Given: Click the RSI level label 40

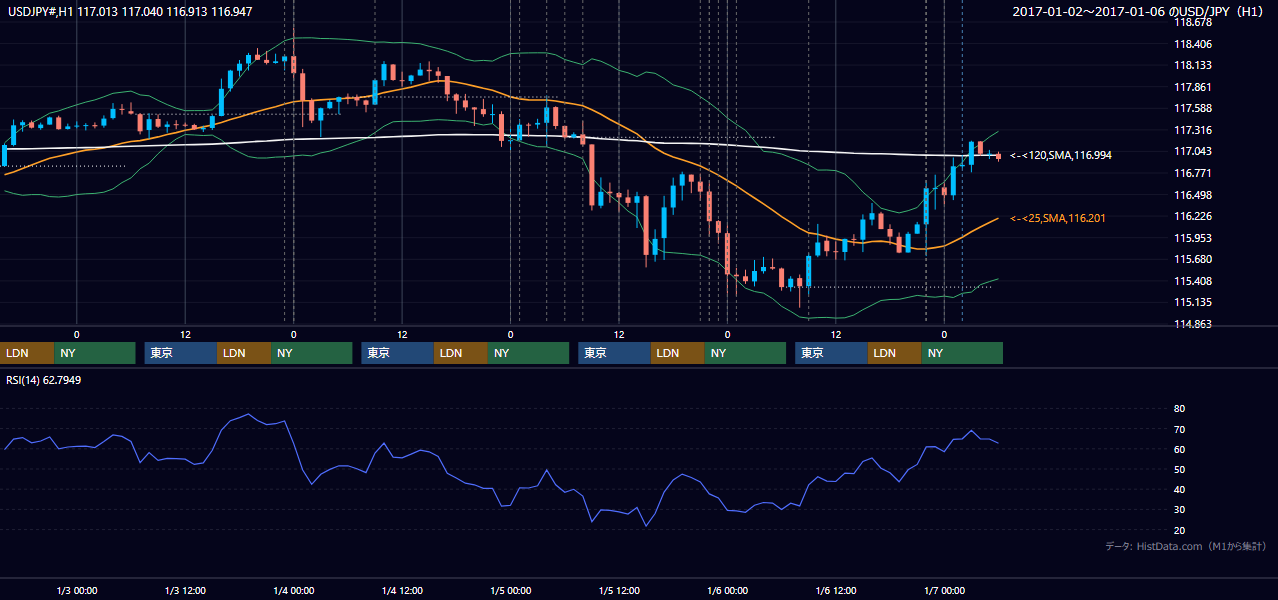Looking at the screenshot, I should [1179, 489].
